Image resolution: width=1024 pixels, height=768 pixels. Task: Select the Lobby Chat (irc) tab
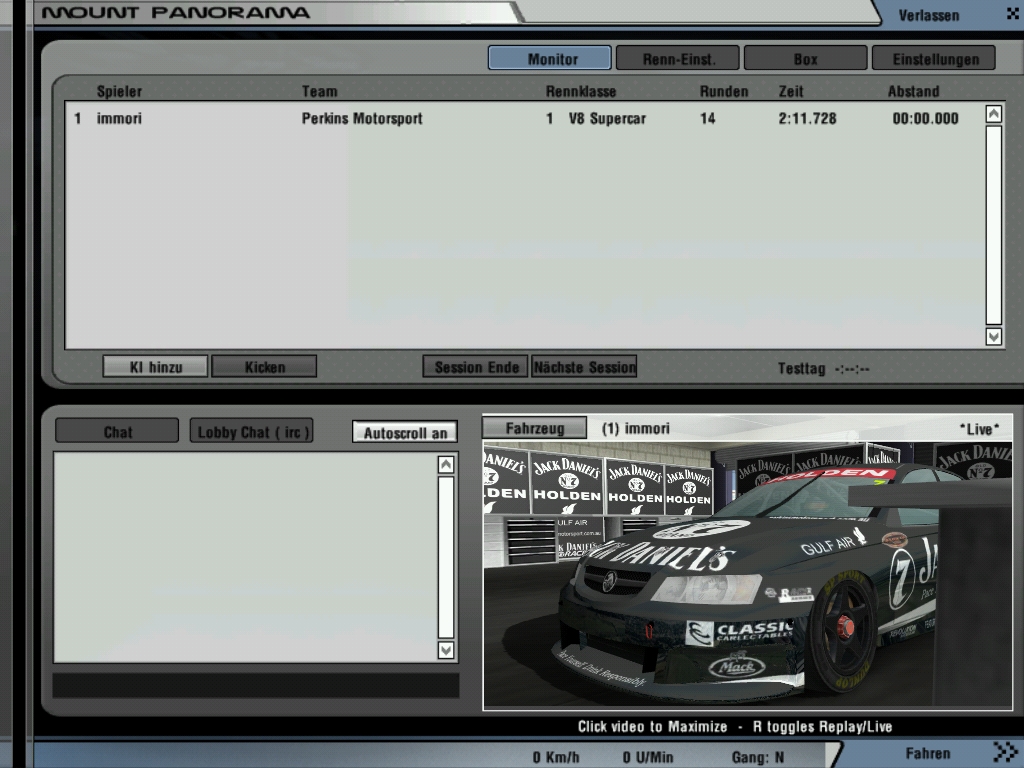click(x=251, y=431)
